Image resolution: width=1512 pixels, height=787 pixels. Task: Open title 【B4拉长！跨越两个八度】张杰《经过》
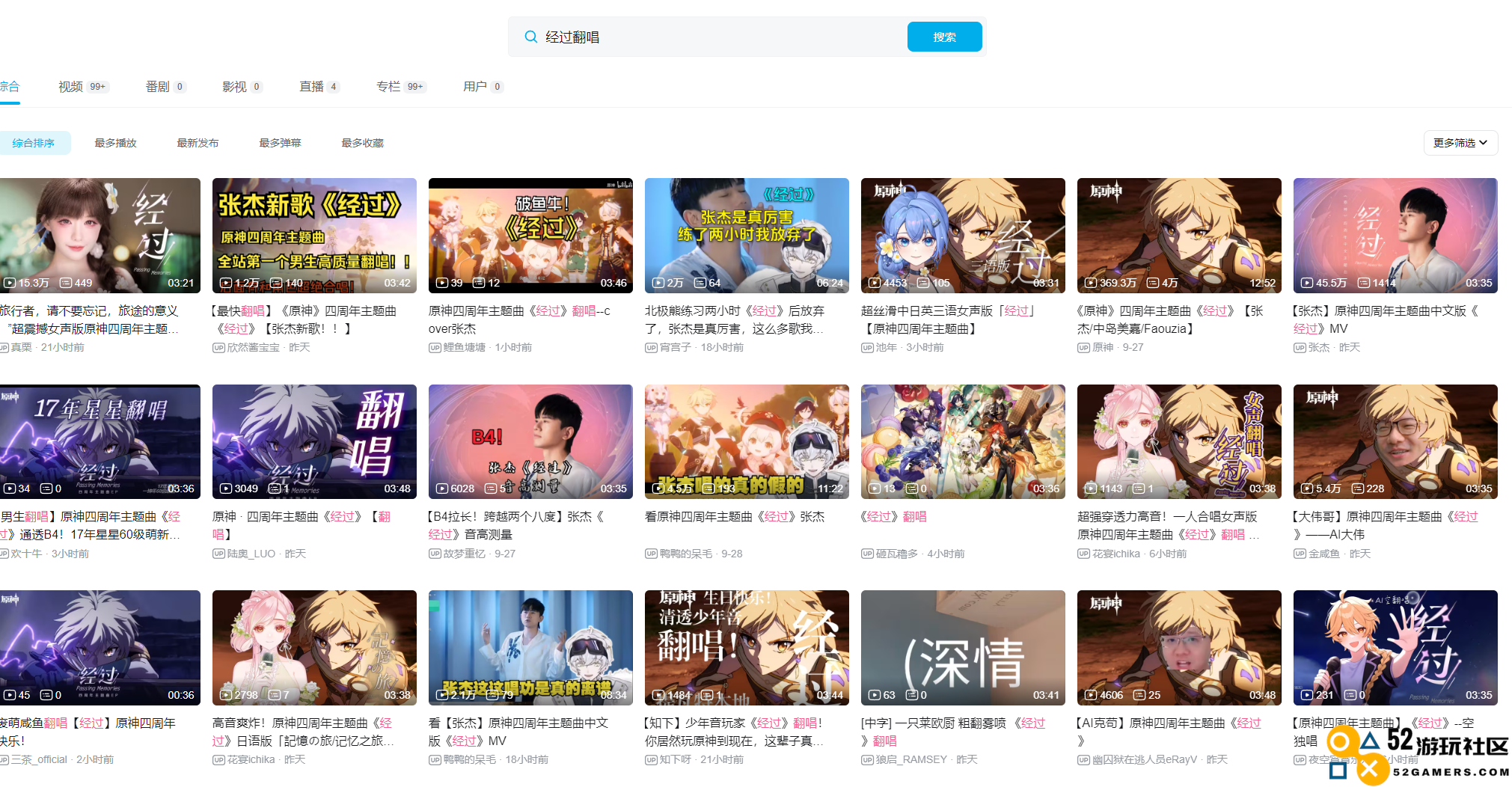pos(517,525)
